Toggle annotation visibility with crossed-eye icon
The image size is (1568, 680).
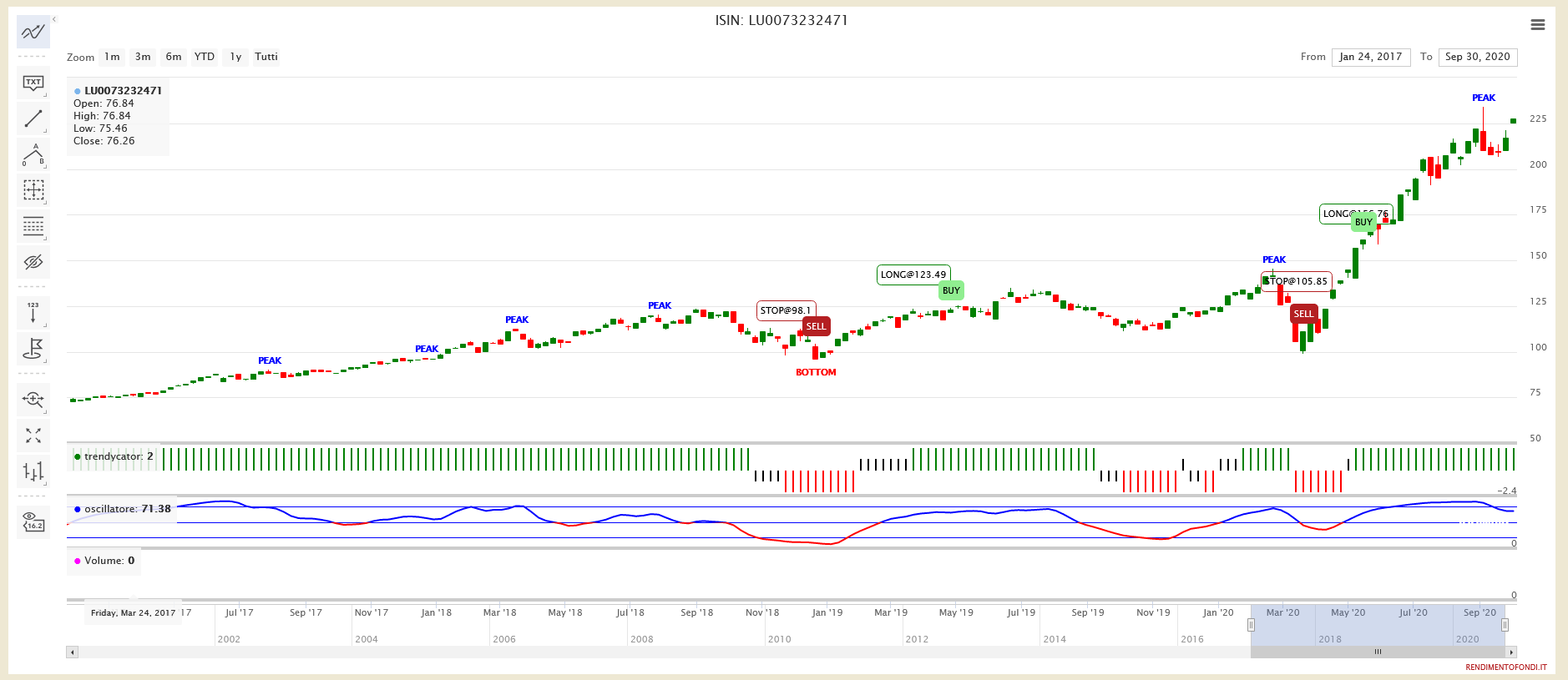point(33,262)
